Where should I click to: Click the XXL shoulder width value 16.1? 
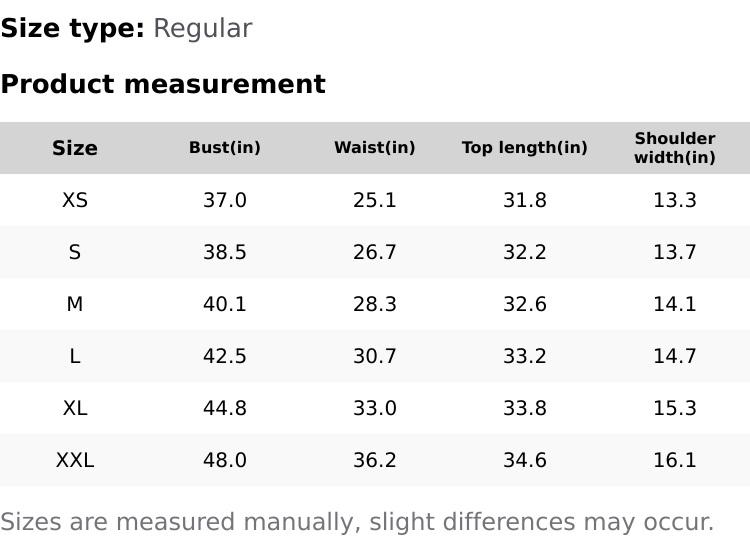click(x=675, y=460)
